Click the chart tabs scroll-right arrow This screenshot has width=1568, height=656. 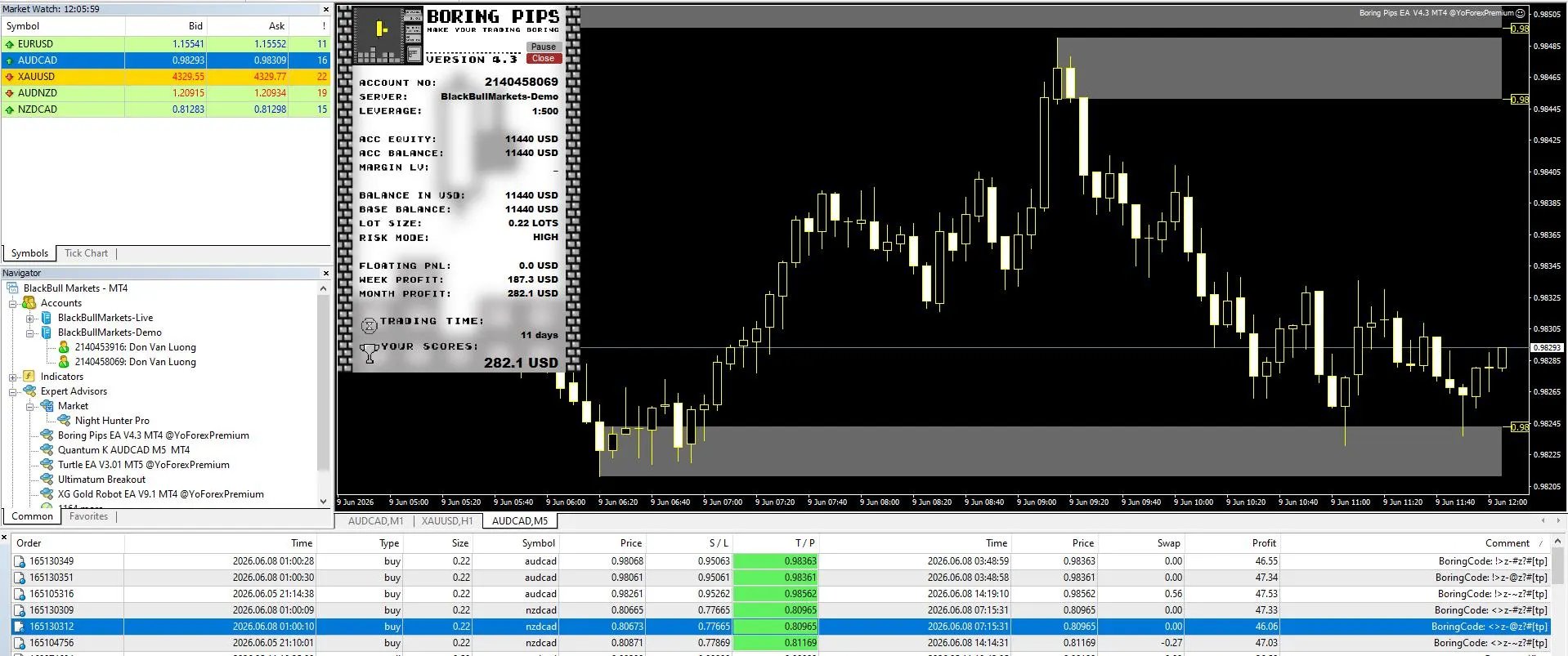[1558, 520]
